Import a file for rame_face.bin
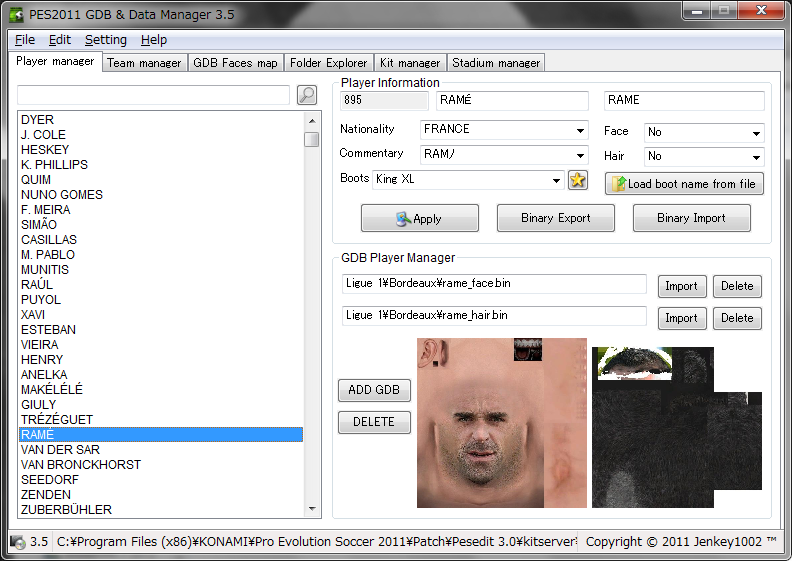Viewport: 792px width, 561px height. coord(681,286)
